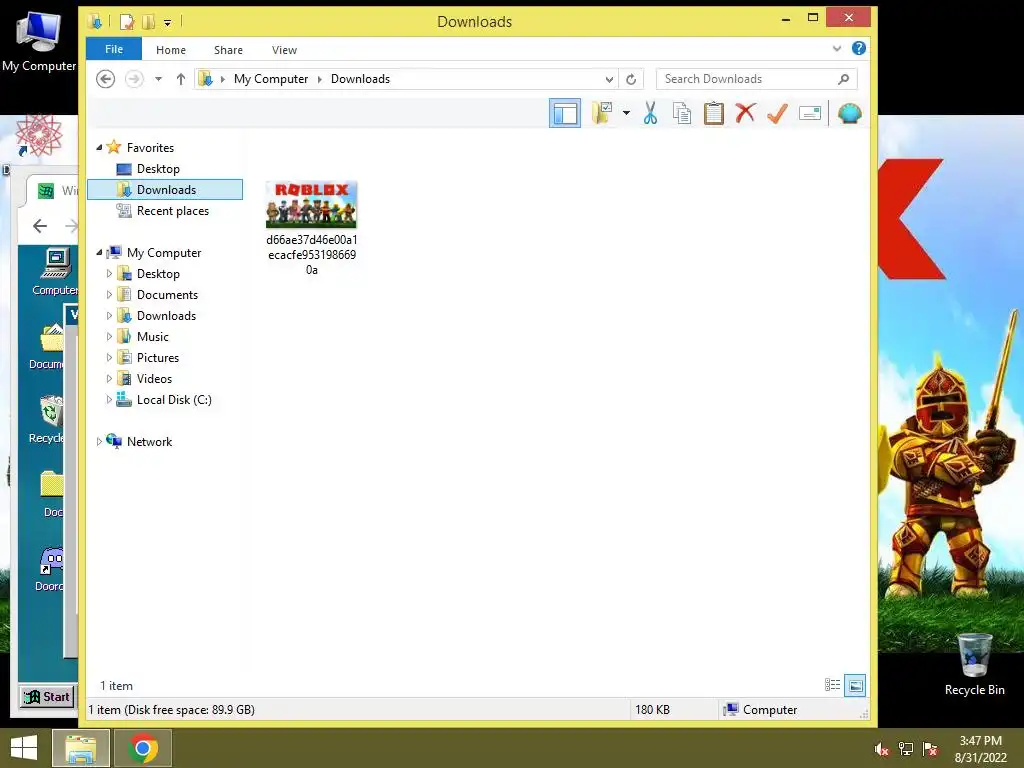Click the search magnifier icon
Viewport: 1024px width, 768px height.
coord(843,79)
